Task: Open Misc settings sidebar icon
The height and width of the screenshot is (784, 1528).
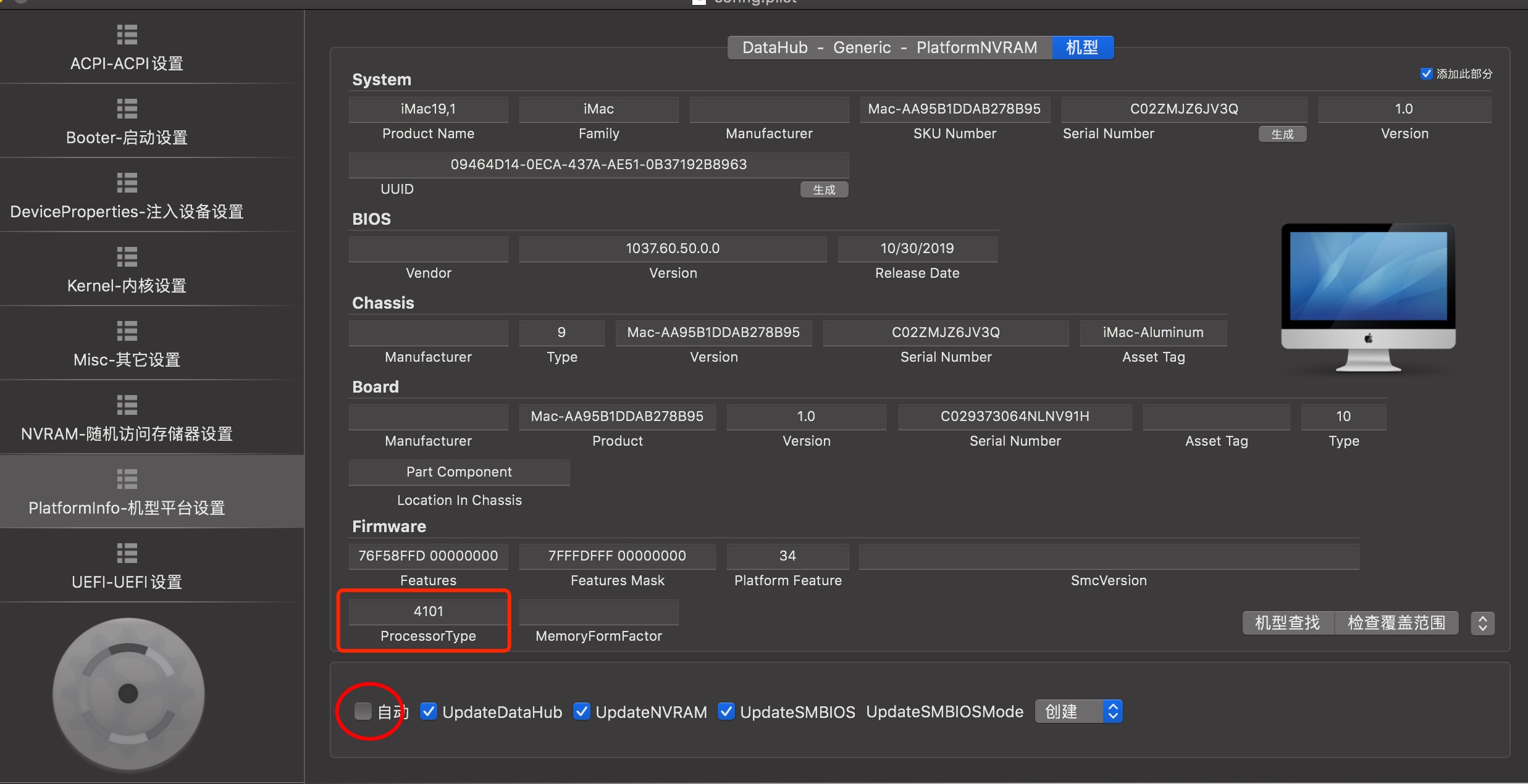Action: tap(127, 331)
